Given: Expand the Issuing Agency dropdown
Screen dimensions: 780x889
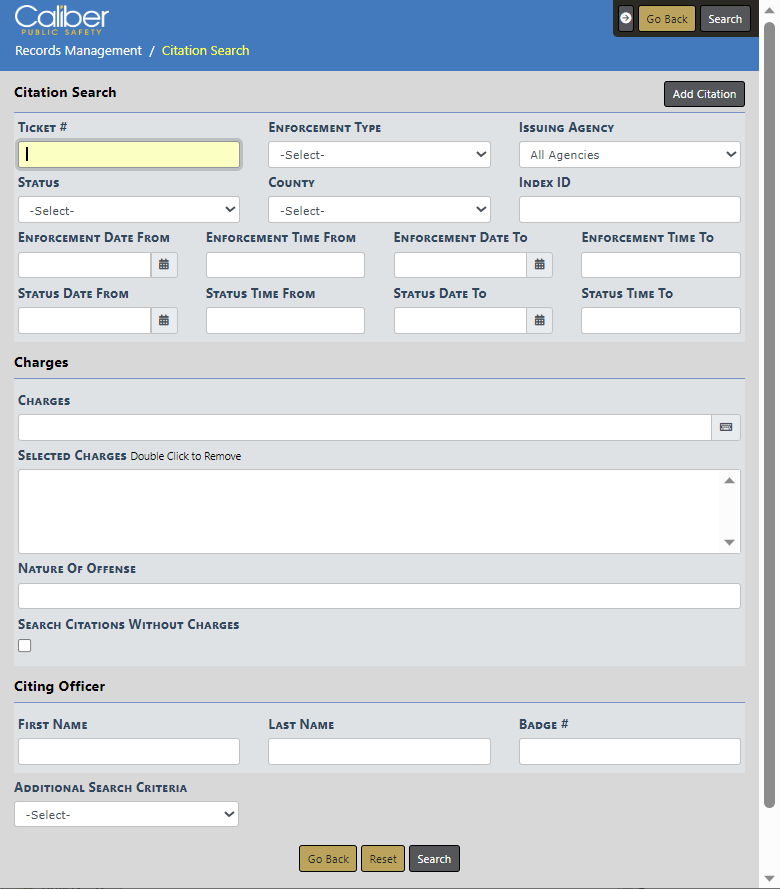Looking at the screenshot, I should click(x=629, y=155).
